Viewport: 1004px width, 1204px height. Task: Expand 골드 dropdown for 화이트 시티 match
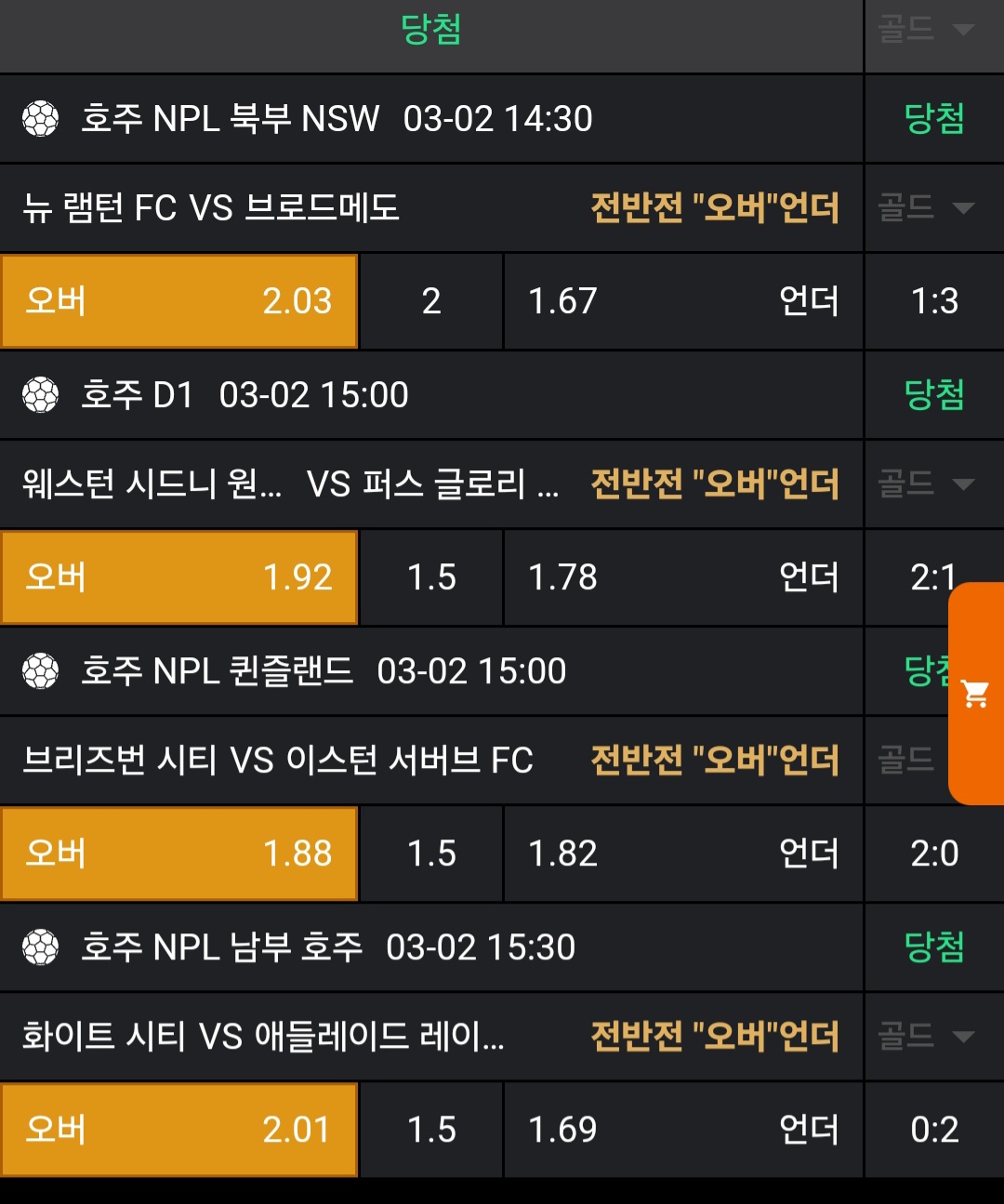pos(926,1036)
